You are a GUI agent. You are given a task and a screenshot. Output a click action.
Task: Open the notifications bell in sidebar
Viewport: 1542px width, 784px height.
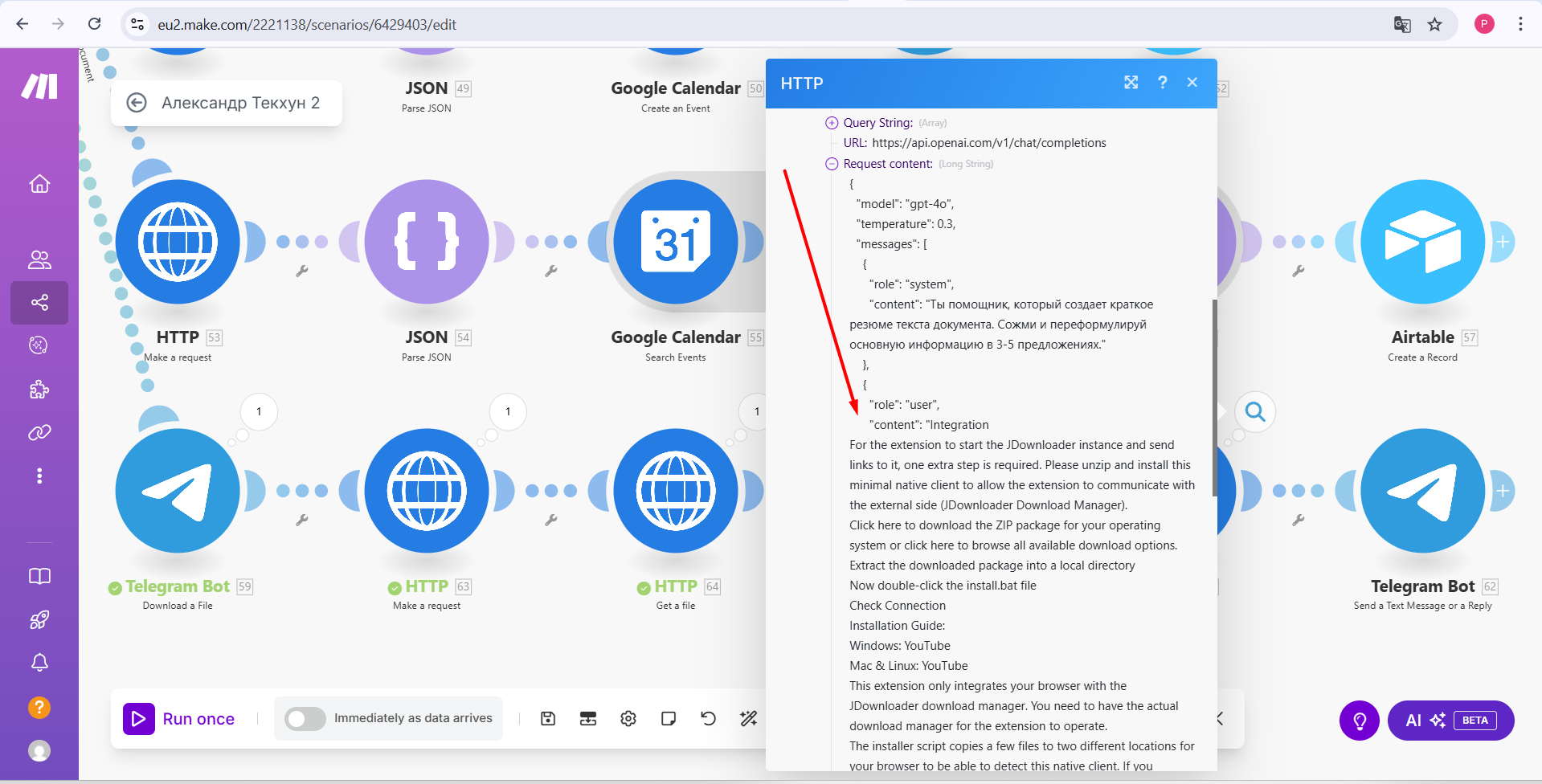point(39,663)
